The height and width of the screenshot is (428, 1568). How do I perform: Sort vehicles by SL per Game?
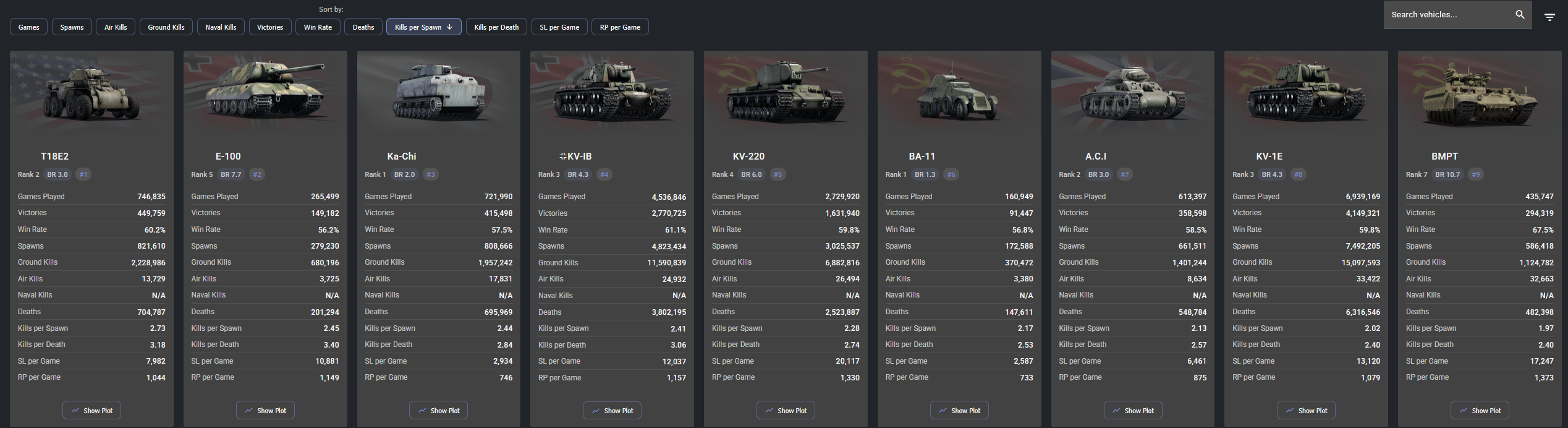(x=559, y=27)
